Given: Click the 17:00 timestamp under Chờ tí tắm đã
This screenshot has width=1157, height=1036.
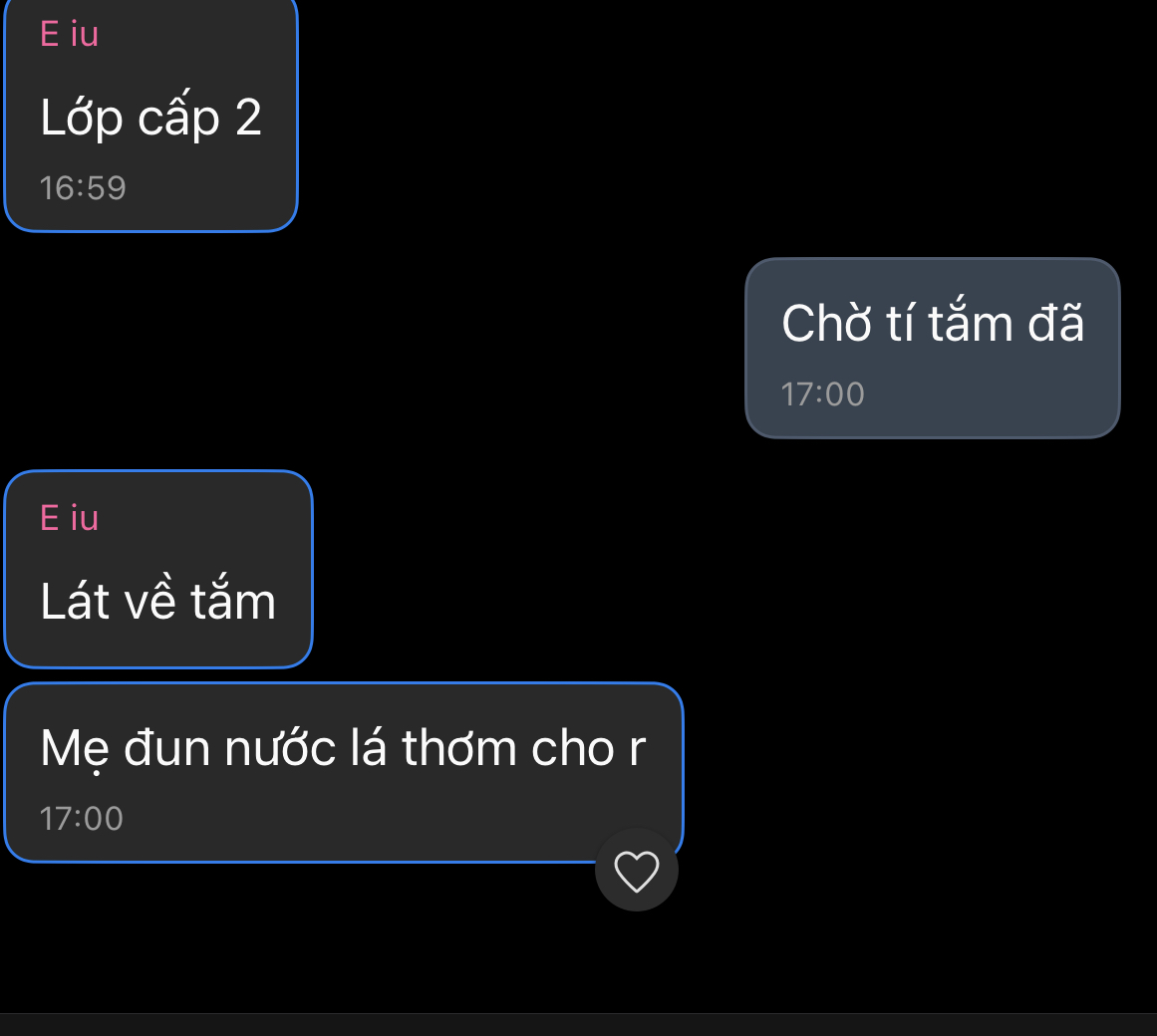Looking at the screenshot, I should coord(823,394).
